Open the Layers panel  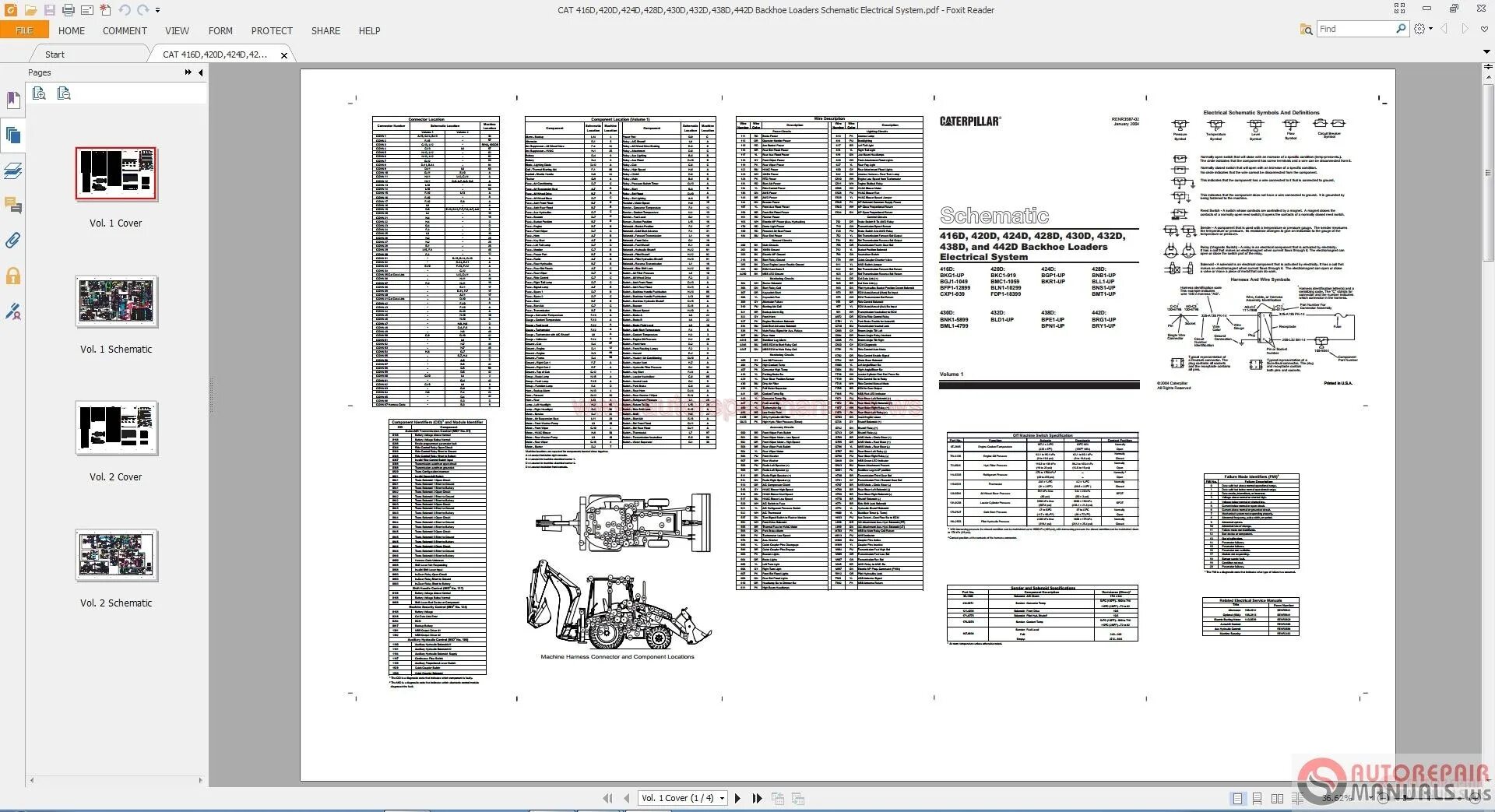12,170
